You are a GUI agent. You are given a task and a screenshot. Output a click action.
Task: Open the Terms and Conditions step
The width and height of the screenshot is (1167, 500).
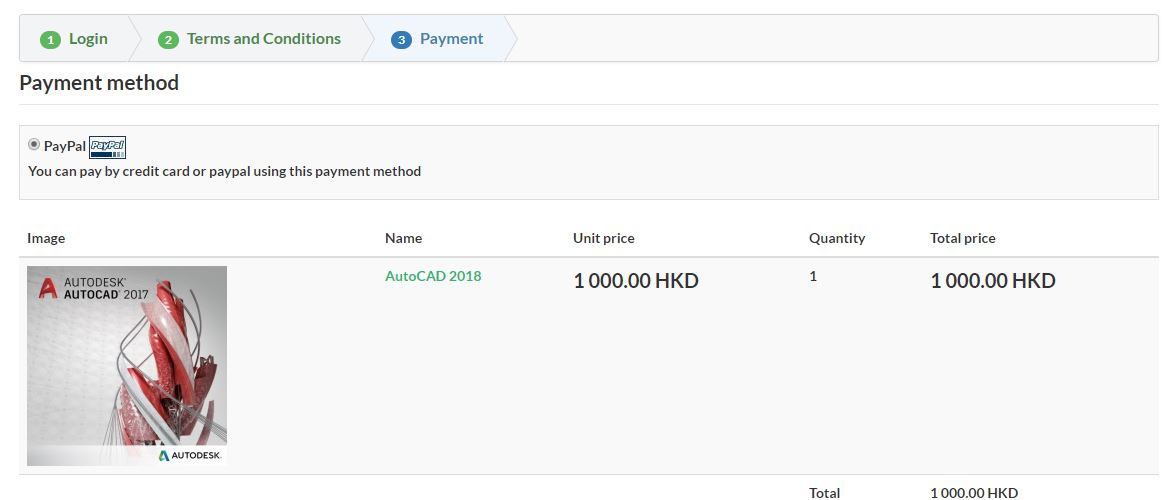263,39
